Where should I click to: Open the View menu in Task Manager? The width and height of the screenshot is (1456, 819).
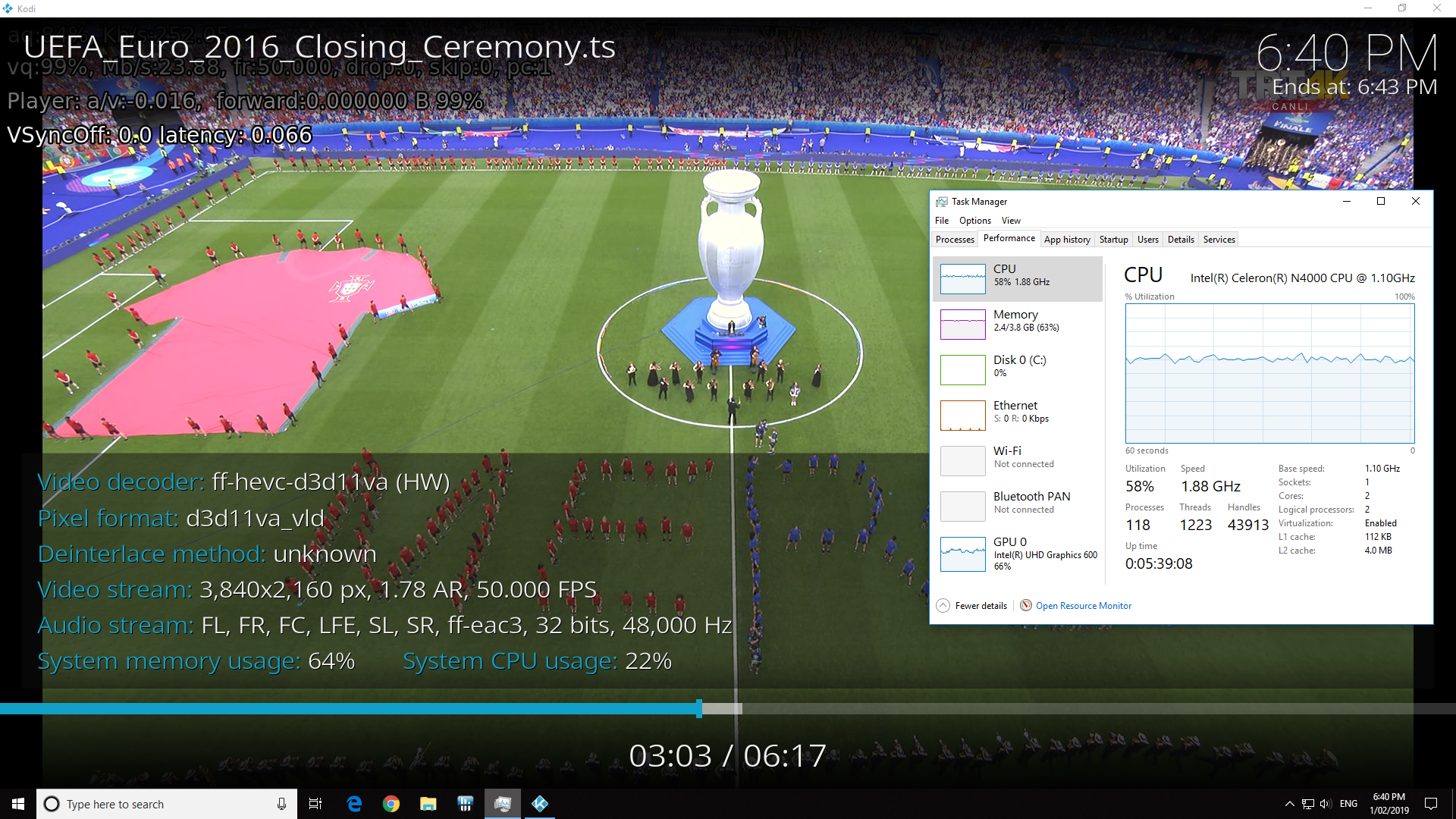coord(1011,221)
